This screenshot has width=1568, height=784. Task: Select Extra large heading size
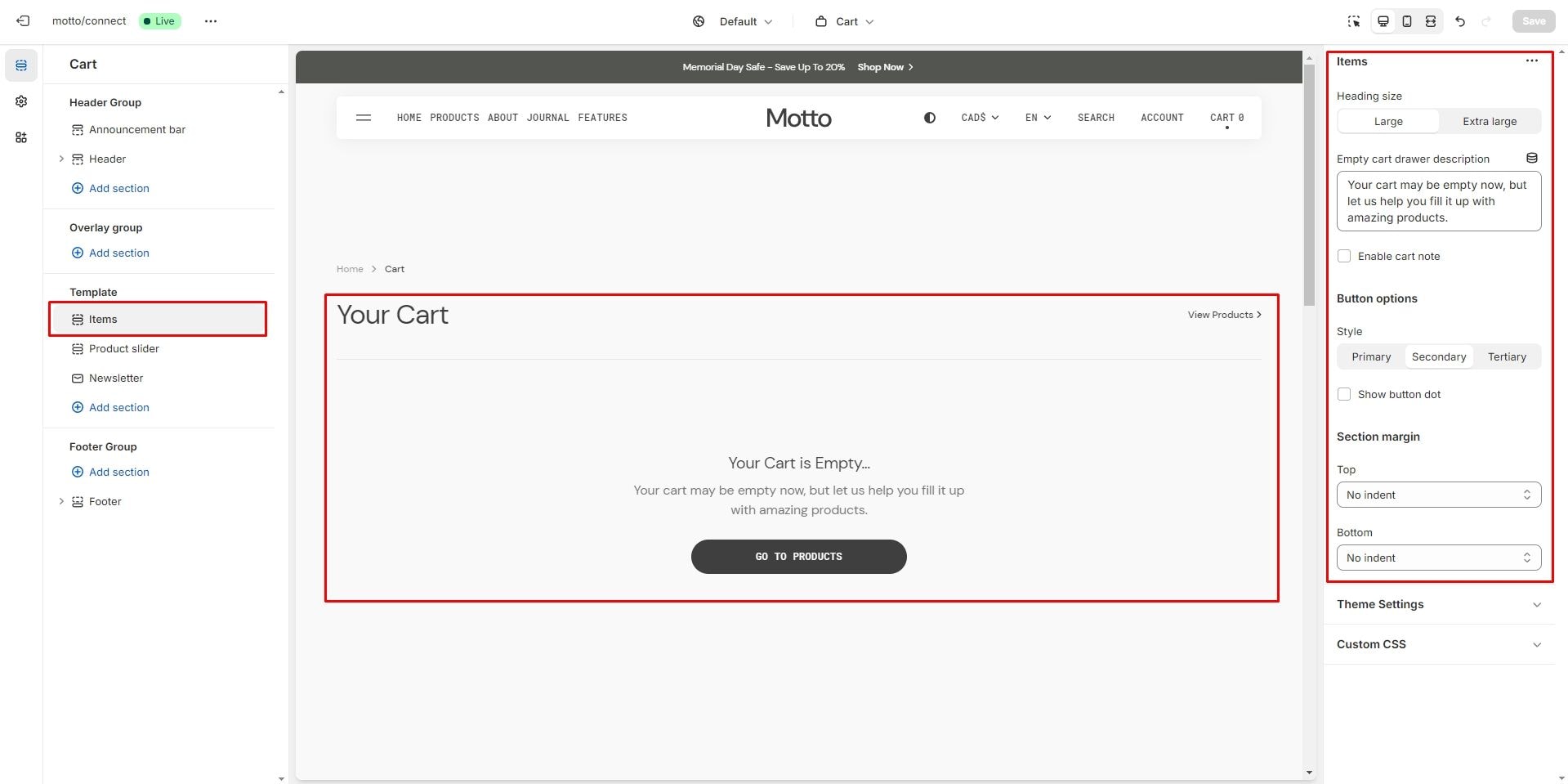(1489, 121)
